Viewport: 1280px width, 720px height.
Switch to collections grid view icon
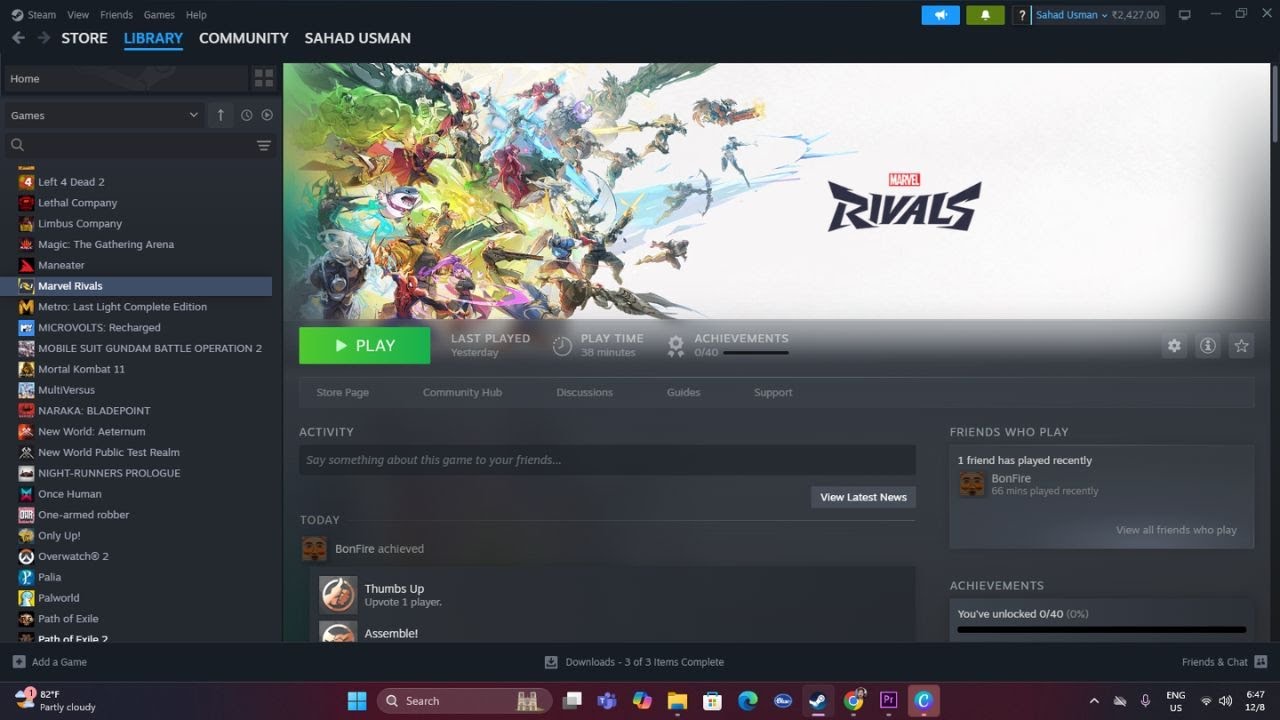(x=264, y=78)
